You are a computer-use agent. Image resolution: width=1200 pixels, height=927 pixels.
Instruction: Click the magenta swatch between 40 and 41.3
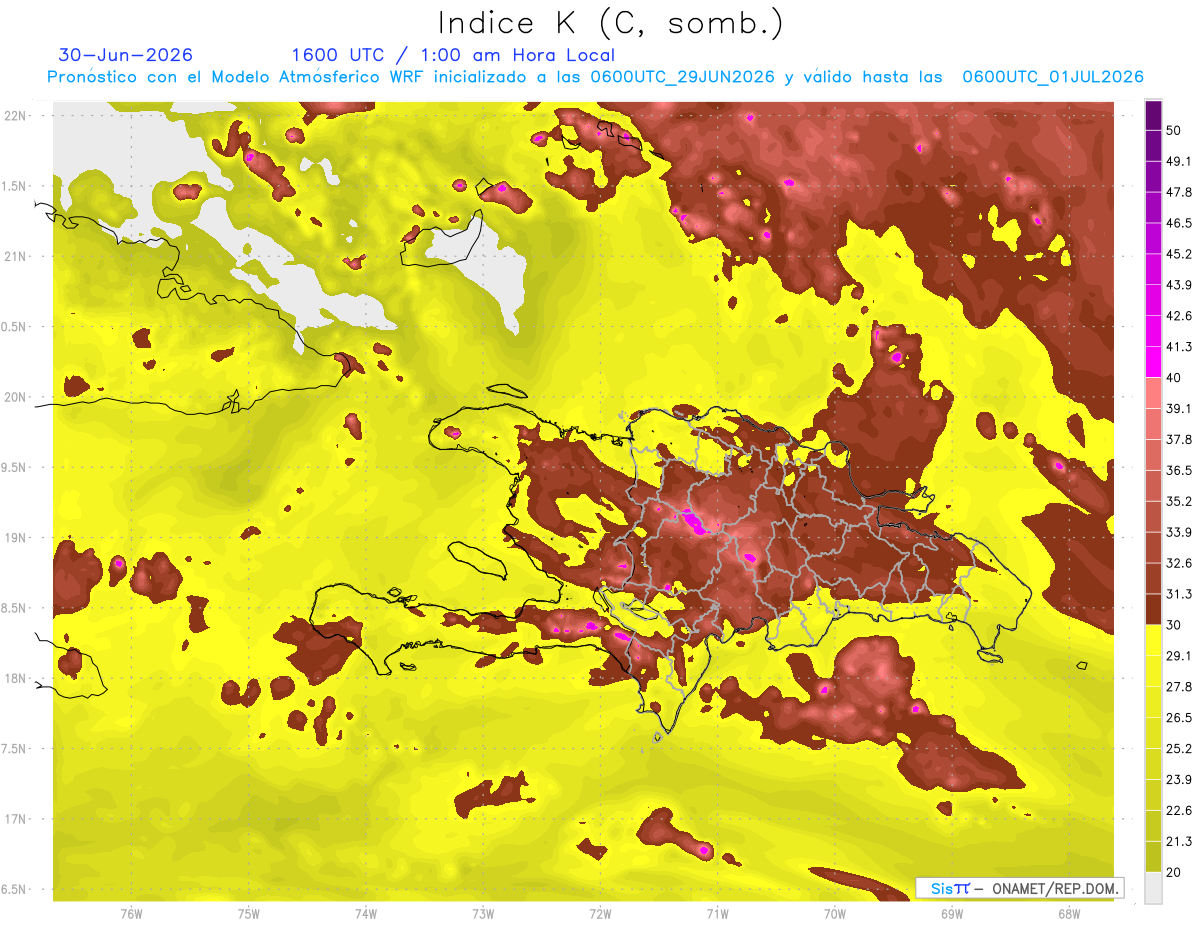pos(1153,363)
